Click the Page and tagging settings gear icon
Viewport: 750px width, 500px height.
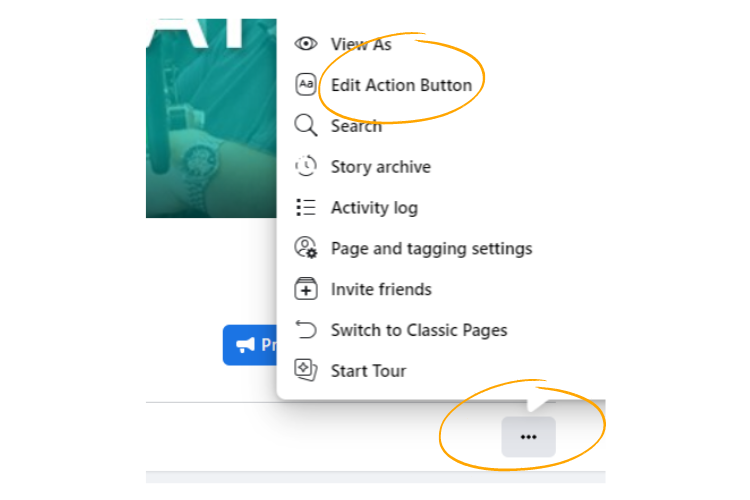(x=306, y=247)
